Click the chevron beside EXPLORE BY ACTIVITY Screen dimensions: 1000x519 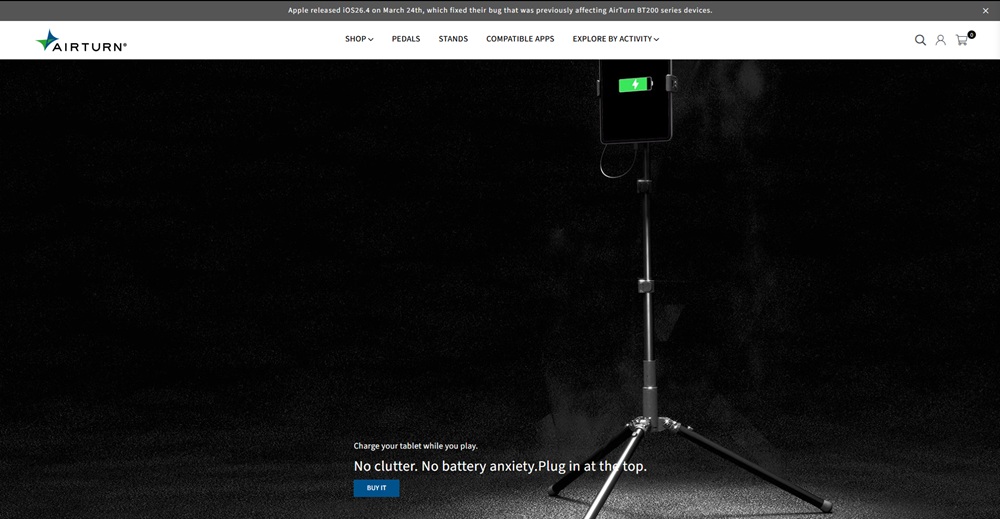coord(656,40)
